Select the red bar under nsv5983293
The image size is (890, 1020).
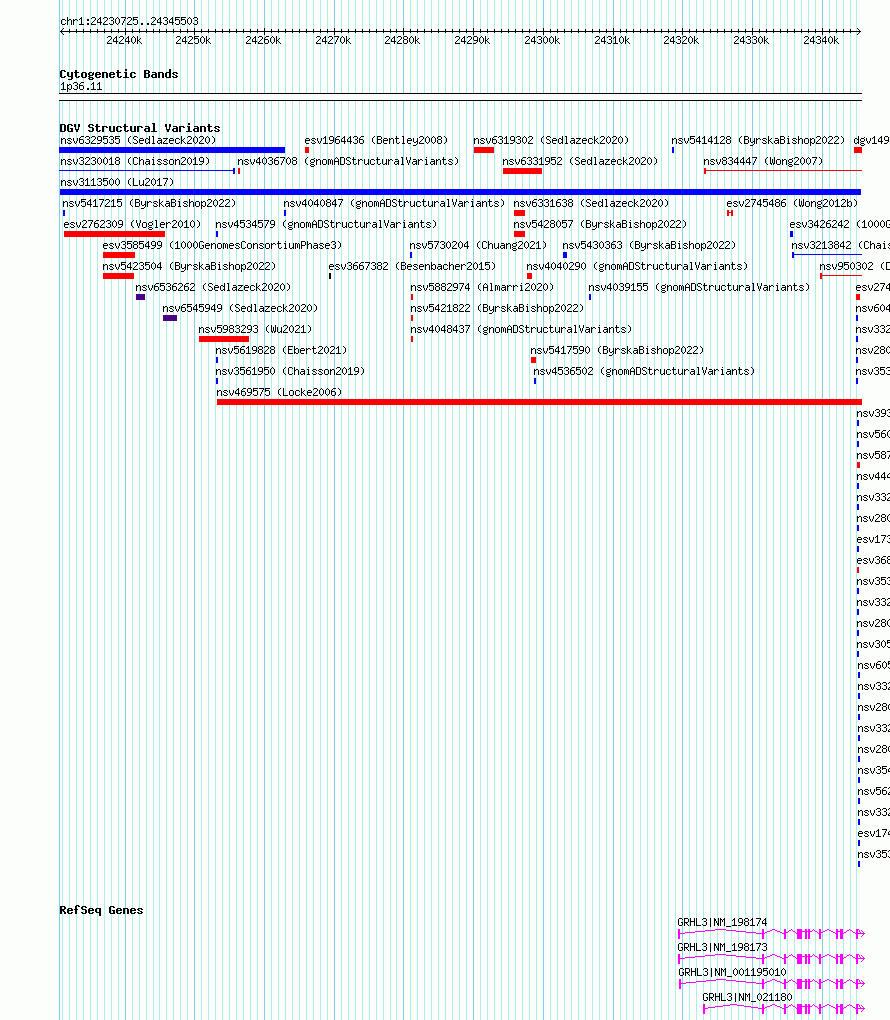(224, 339)
